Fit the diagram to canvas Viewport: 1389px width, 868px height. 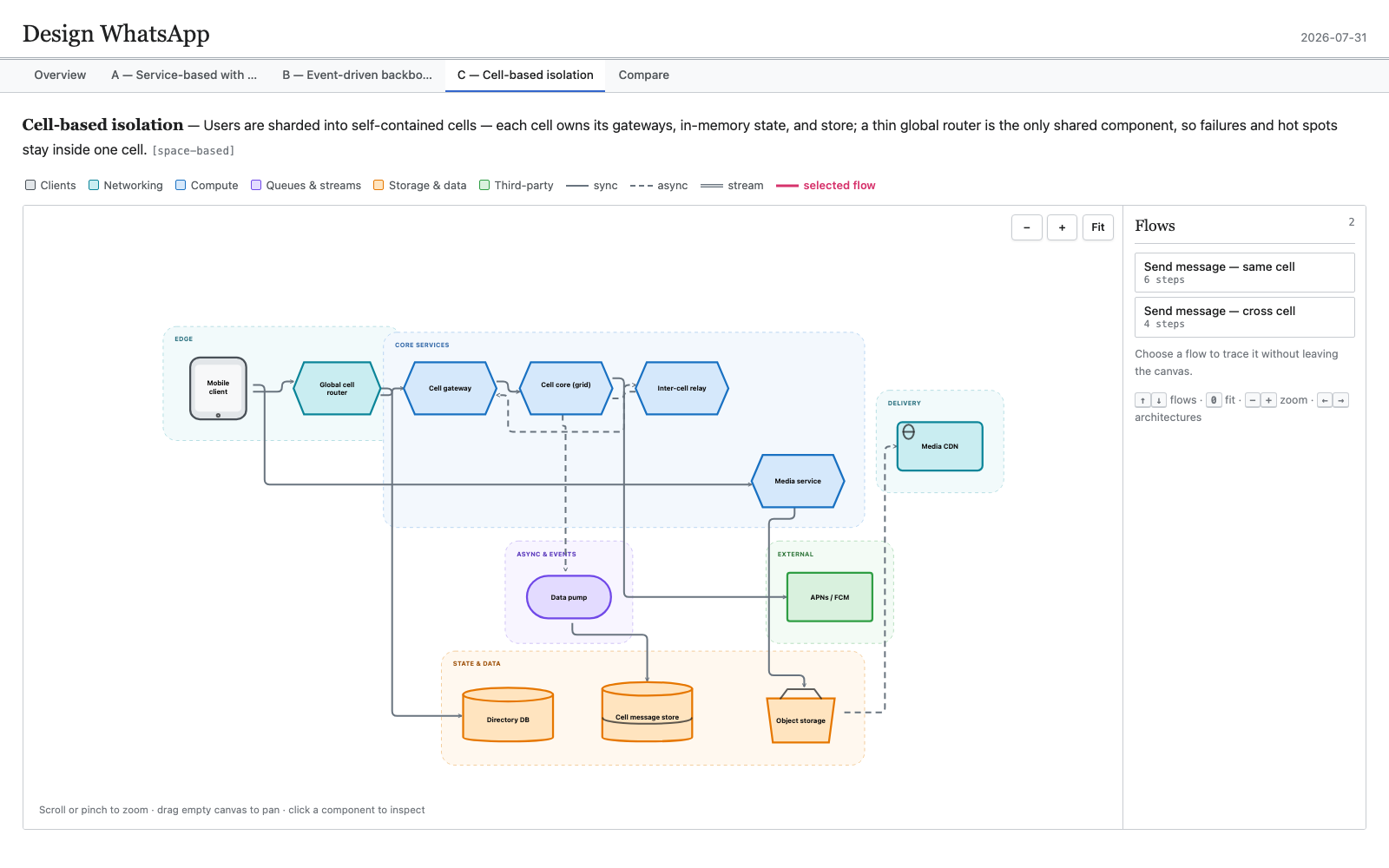coord(1098,227)
